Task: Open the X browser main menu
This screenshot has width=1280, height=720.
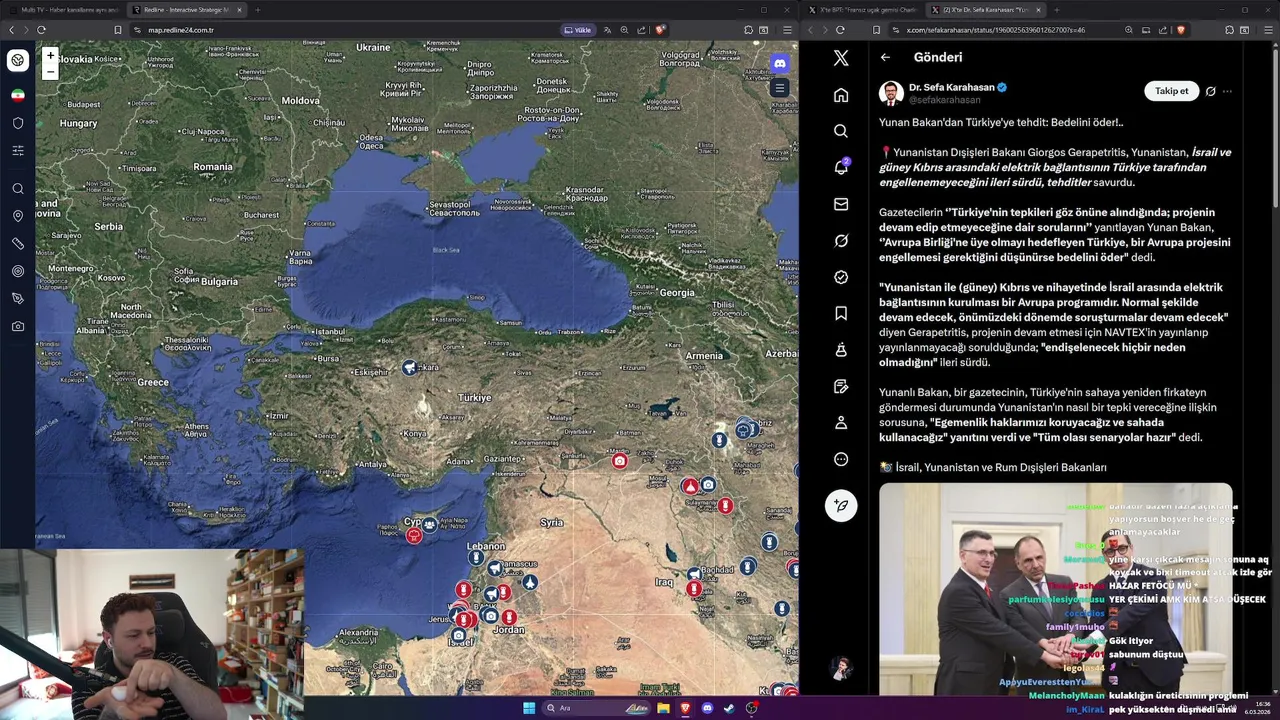Action: [x=1269, y=30]
